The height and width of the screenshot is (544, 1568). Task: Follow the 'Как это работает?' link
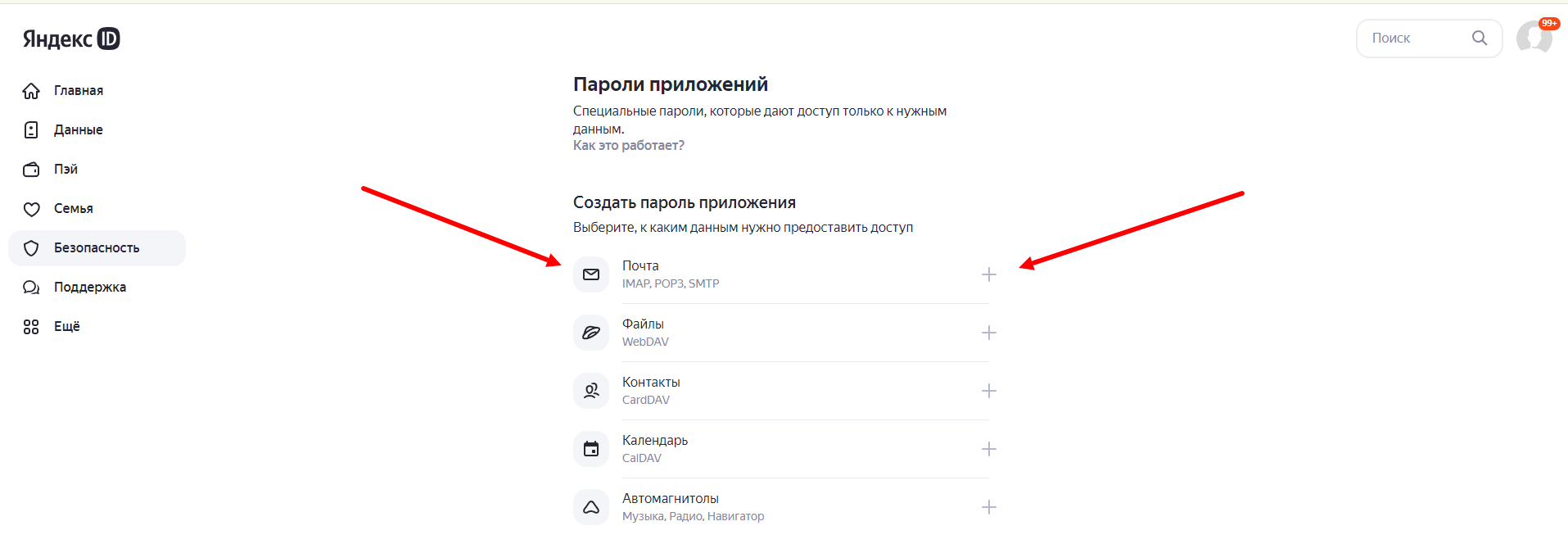629,146
